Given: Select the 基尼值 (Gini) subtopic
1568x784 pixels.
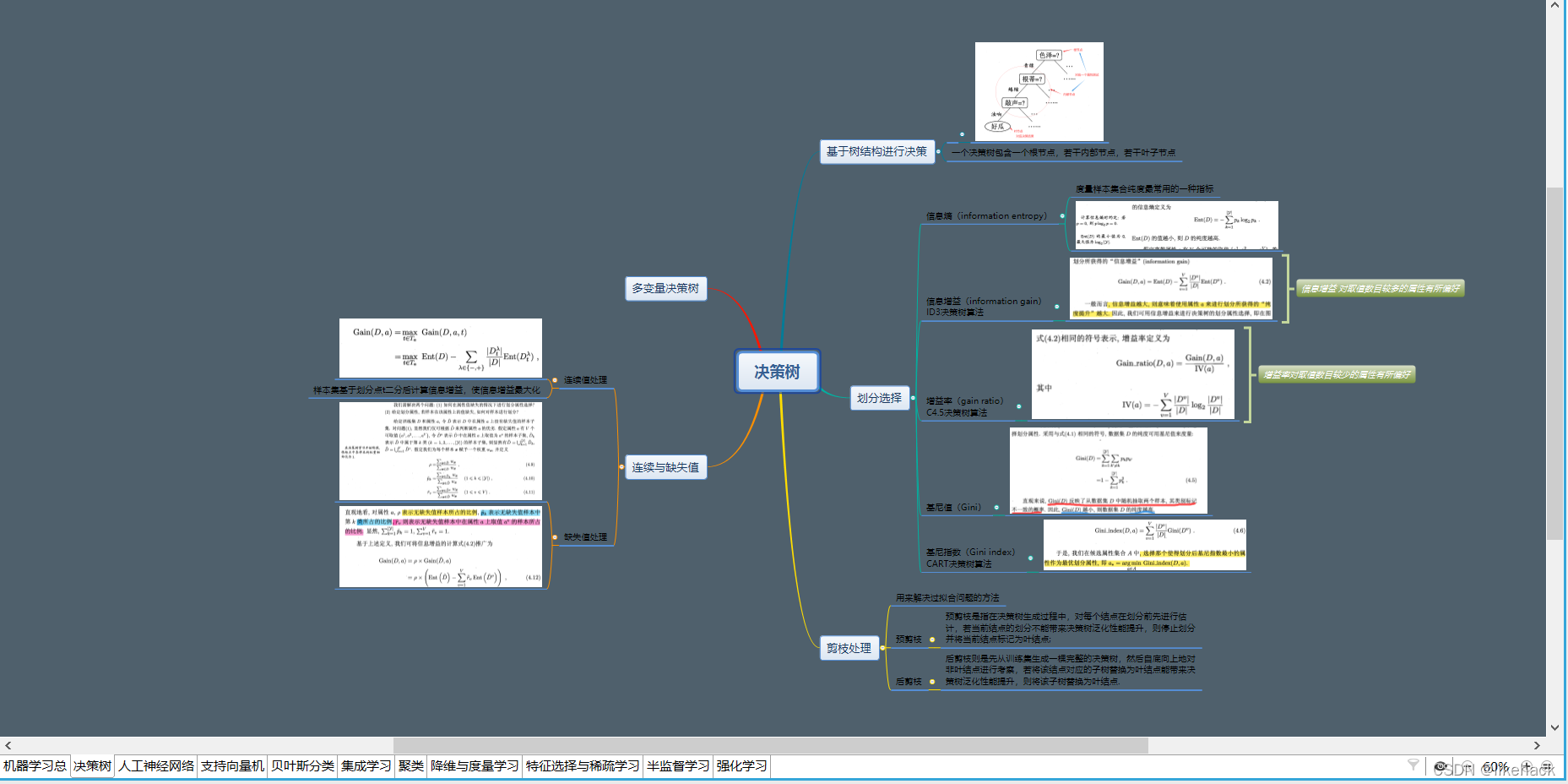Looking at the screenshot, I should click(x=953, y=508).
